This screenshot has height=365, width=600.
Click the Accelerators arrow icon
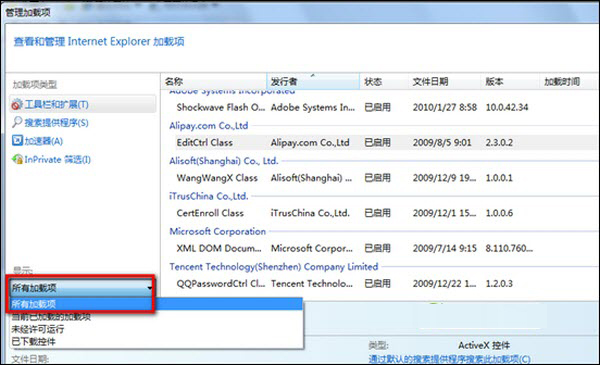17,141
